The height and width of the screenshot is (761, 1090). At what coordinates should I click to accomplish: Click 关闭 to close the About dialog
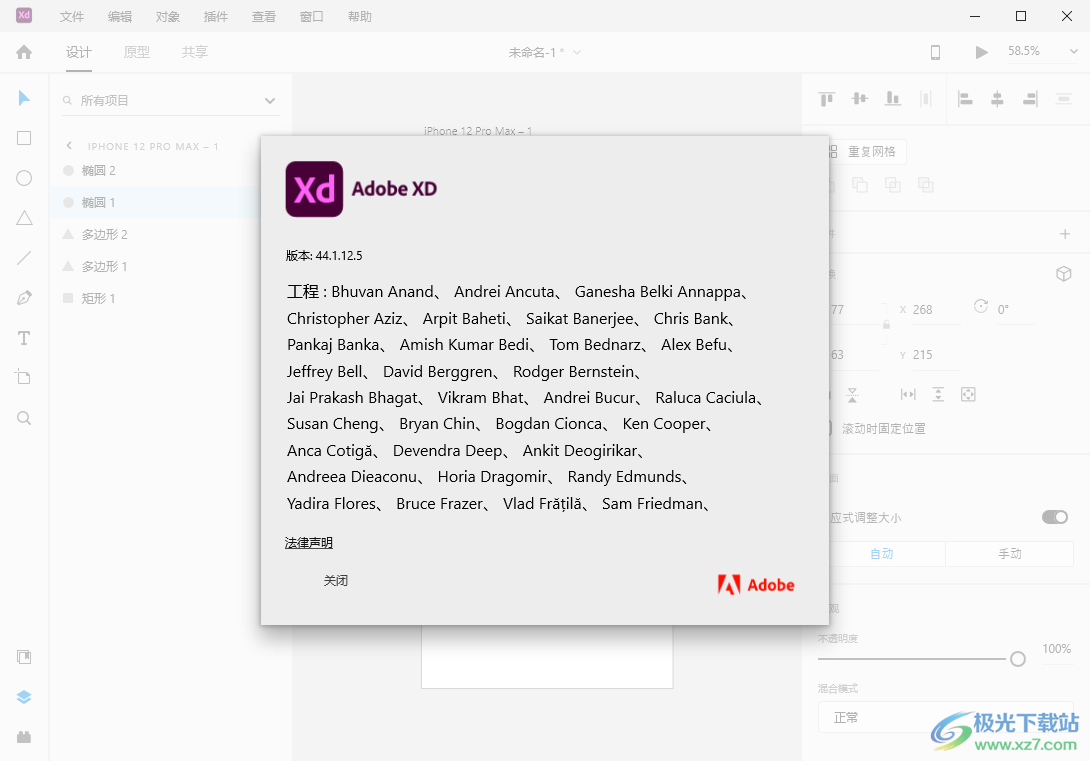tap(336, 580)
